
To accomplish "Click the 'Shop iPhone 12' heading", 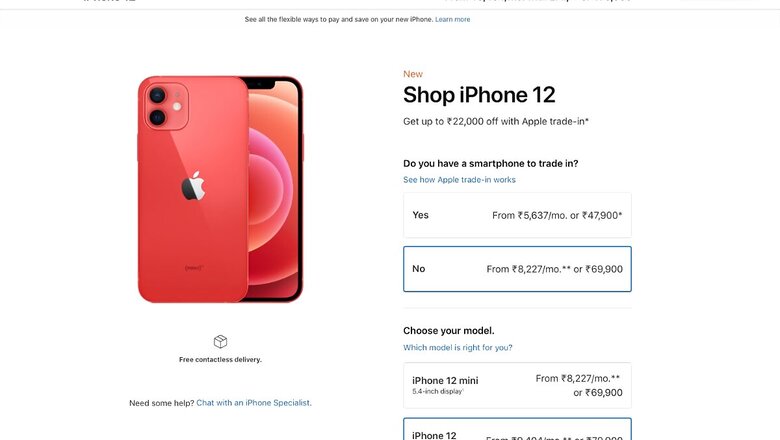I will [x=479, y=95].
